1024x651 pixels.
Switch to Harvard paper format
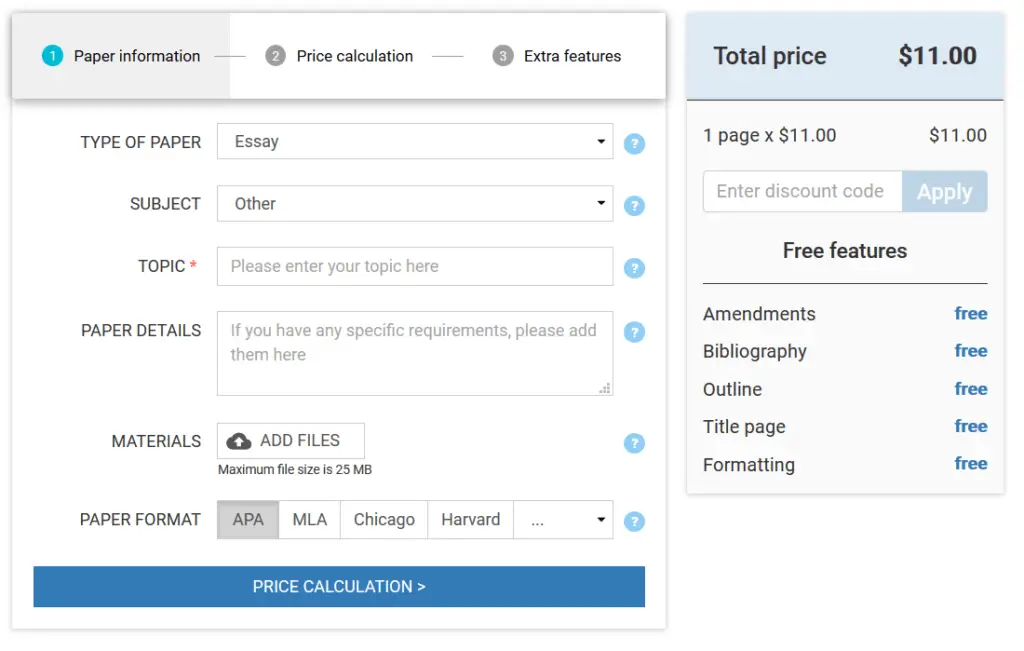[470, 520]
